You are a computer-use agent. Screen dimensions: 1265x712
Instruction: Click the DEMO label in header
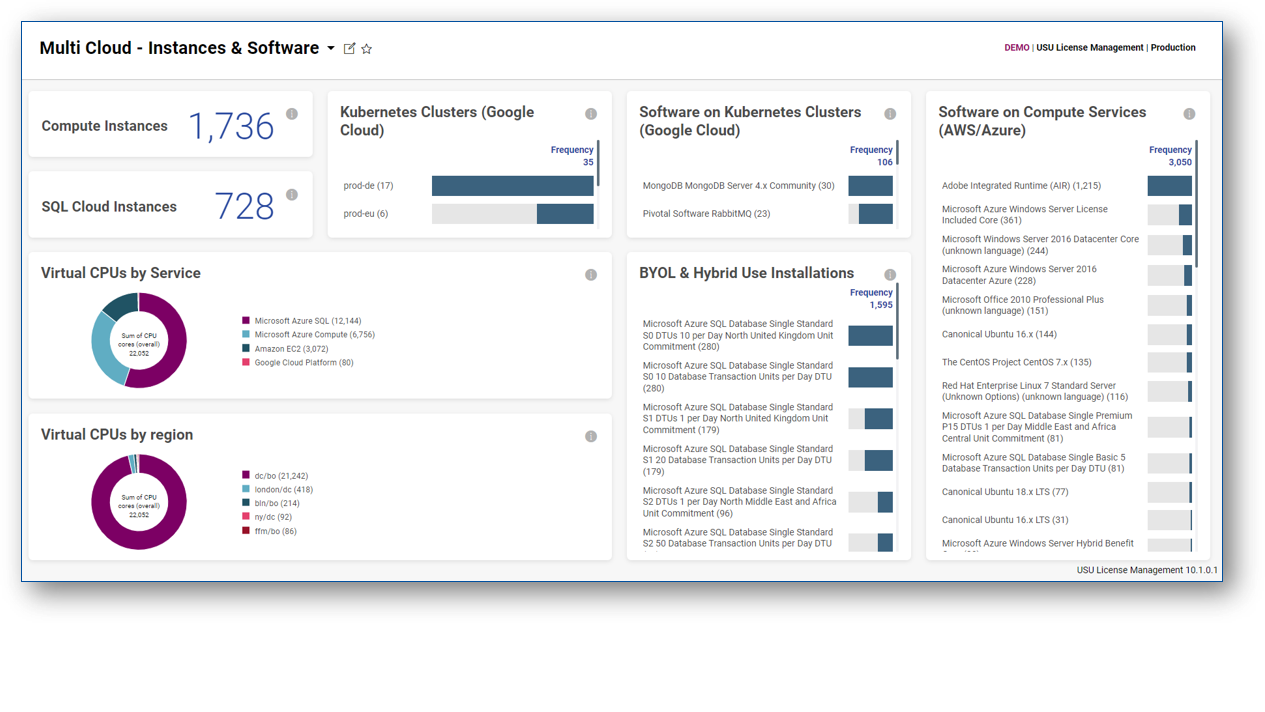point(1017,48)
